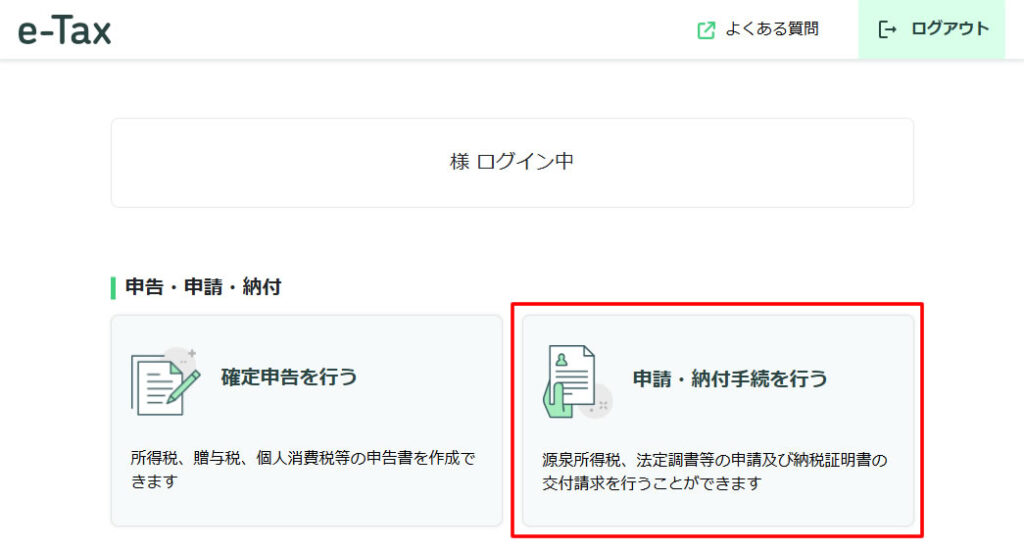
Task: Click the document-and-pencil icon for 確定申告
Action: pos(165,382)
